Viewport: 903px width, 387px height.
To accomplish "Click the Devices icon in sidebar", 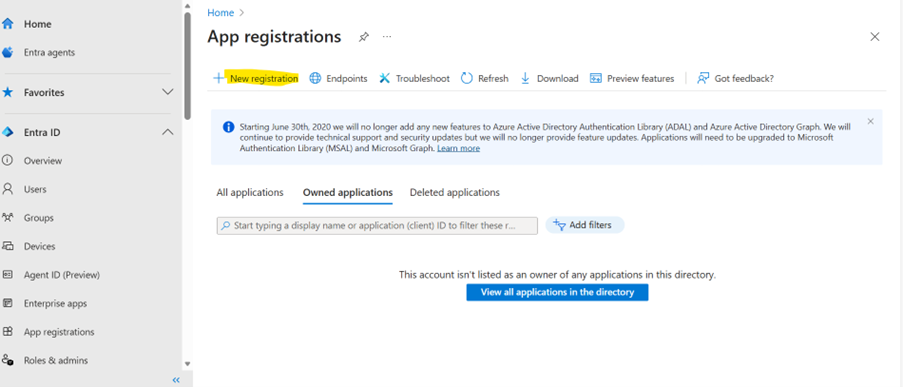I will click(7, 246).
